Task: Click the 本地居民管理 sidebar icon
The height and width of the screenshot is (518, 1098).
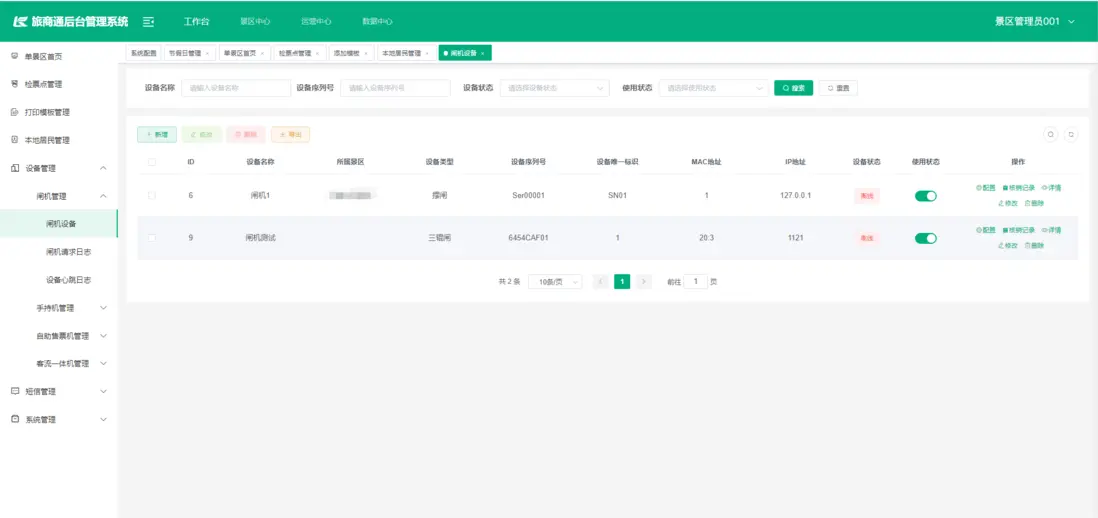Action: pos(15,140)
